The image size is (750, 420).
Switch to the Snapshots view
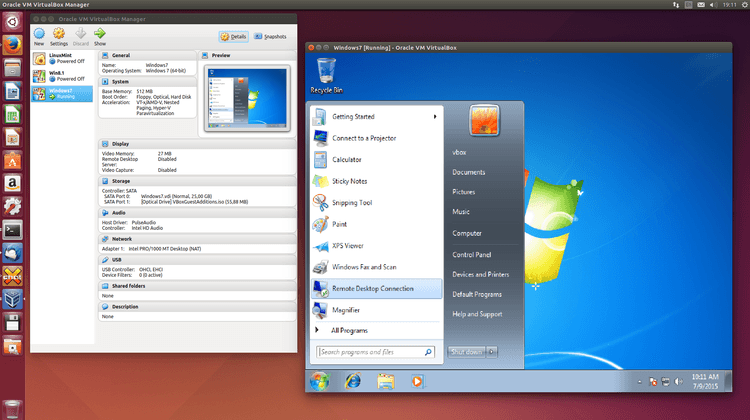(270, 36)
